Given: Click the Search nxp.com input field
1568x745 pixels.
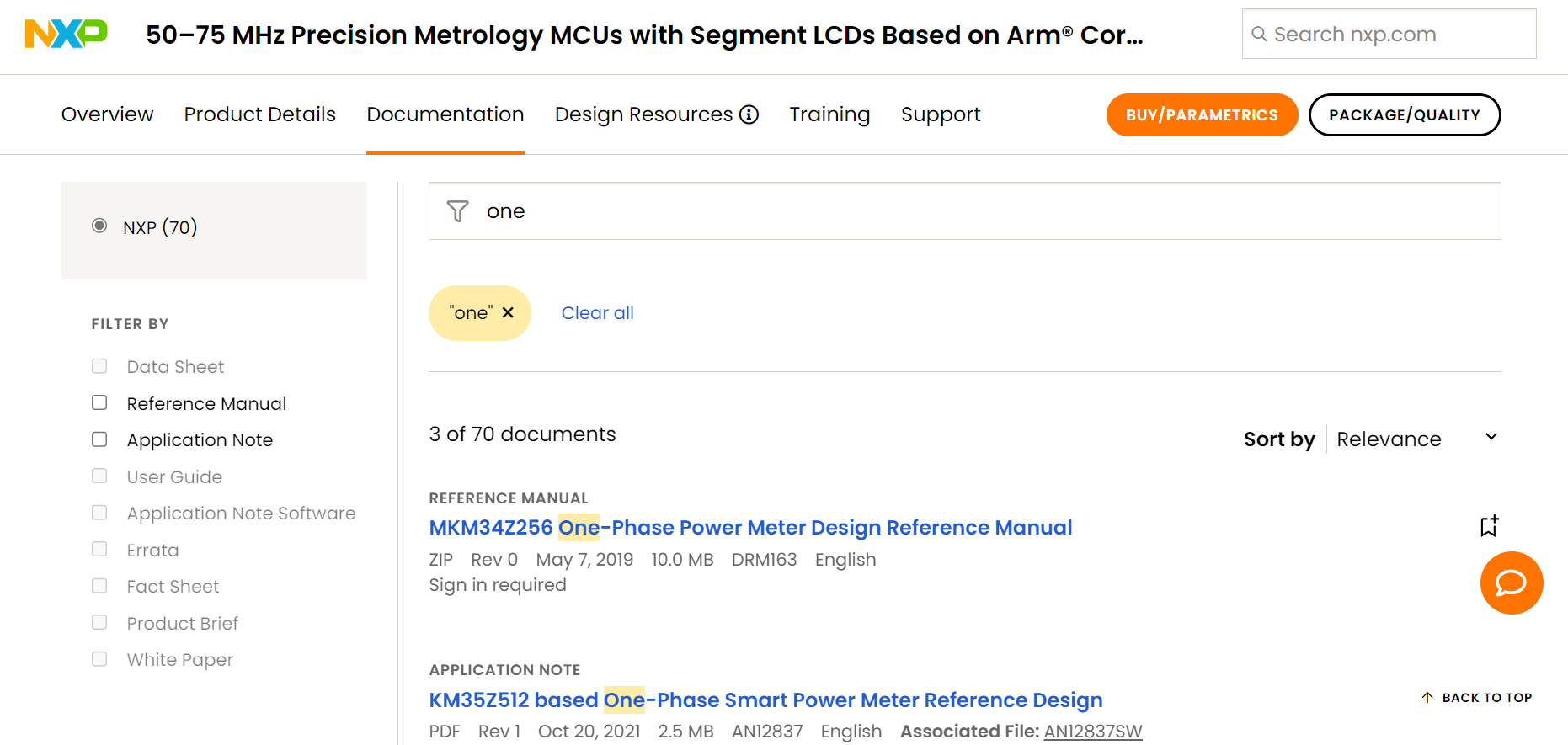Looking at the screenshot, I should click(x=1389, y=34).
